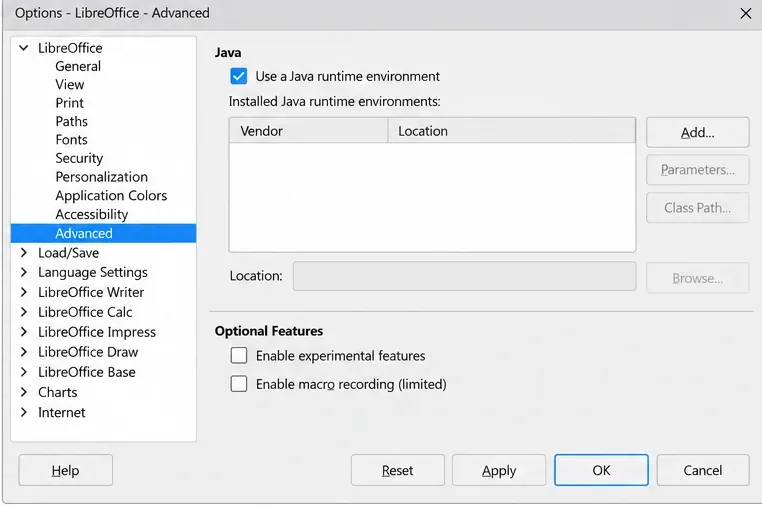Click the Location path field
Viewport: 762px width, 506px height.
point(464,276)
